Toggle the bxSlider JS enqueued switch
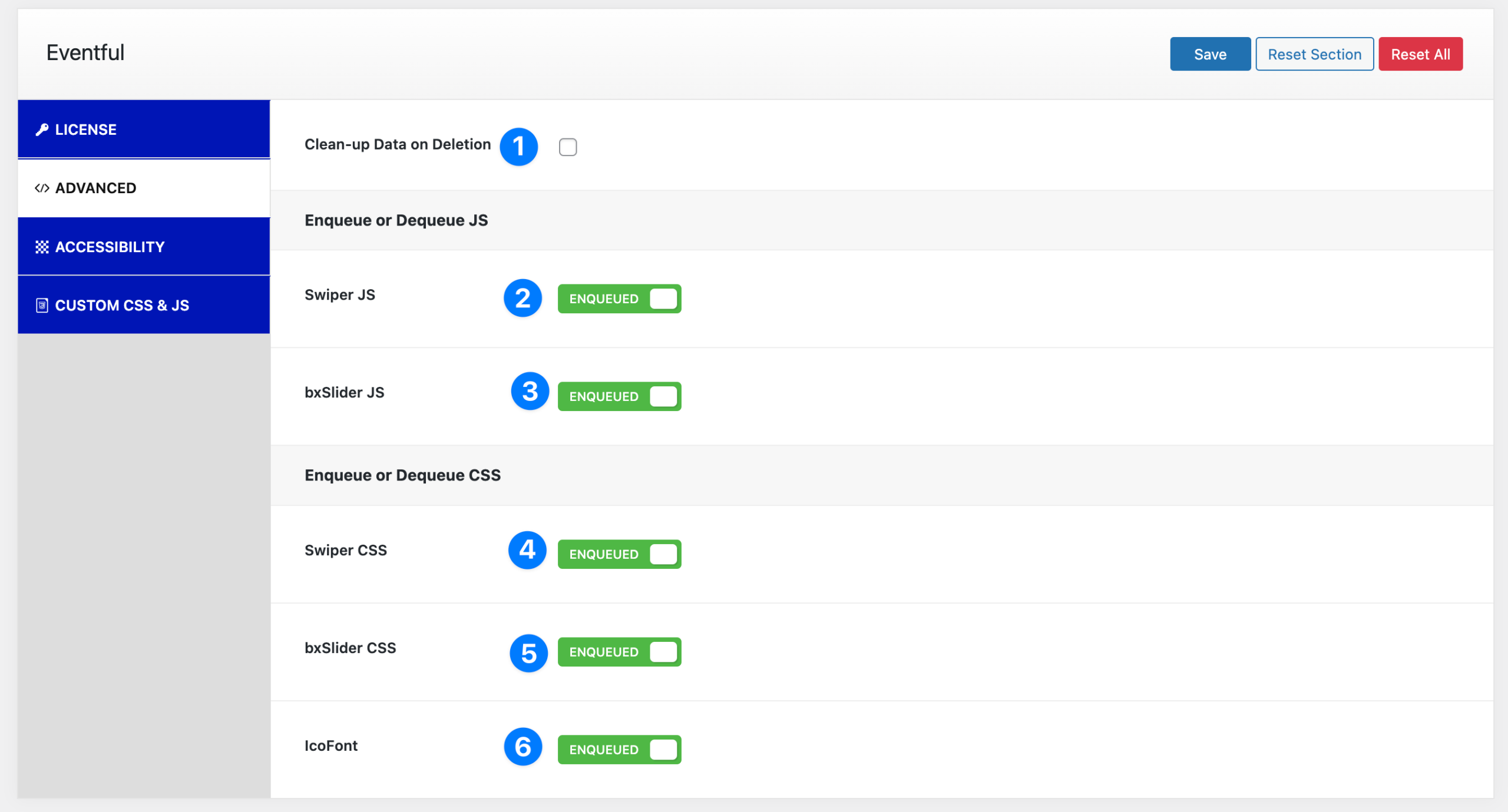Screen dimensions: 1508x812 point(620,397)
